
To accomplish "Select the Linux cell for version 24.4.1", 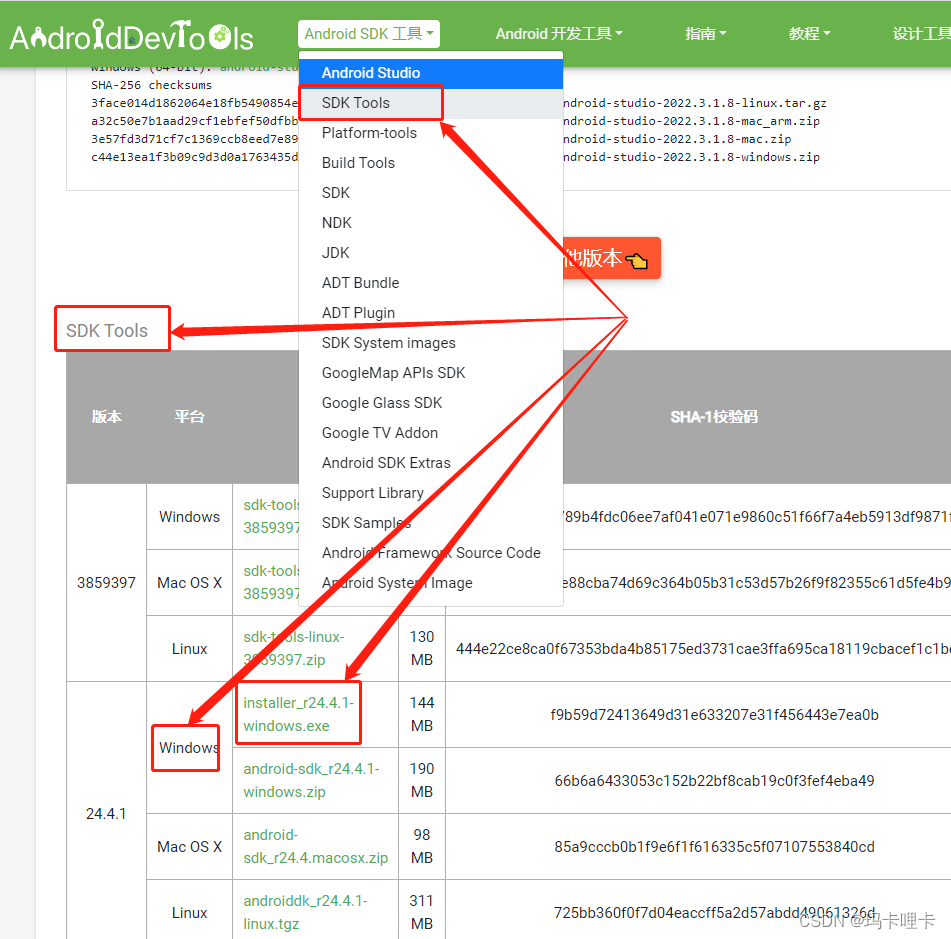I will [x=189, y=913].
